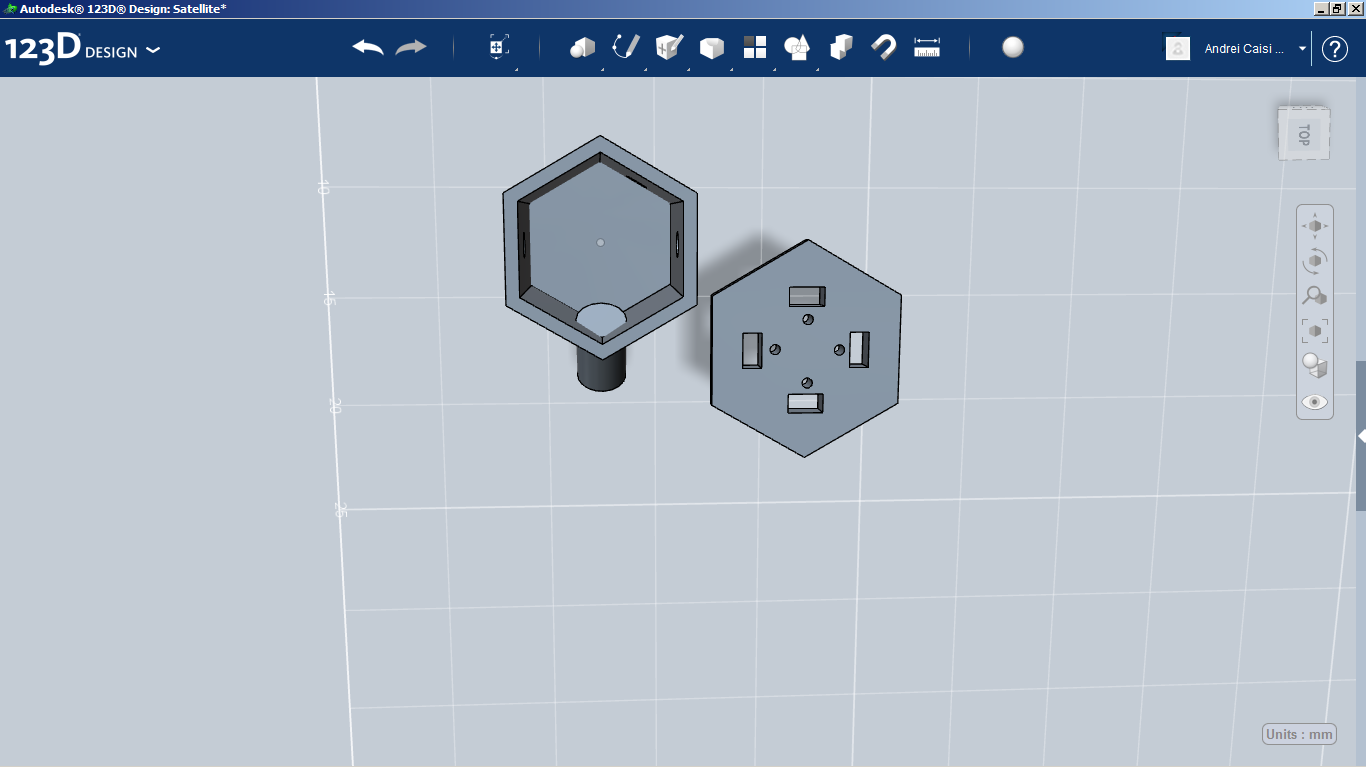Screen dimensions: 1366x768
Task: Open the Pattern tool menu
Action: [x=755, y=47]
